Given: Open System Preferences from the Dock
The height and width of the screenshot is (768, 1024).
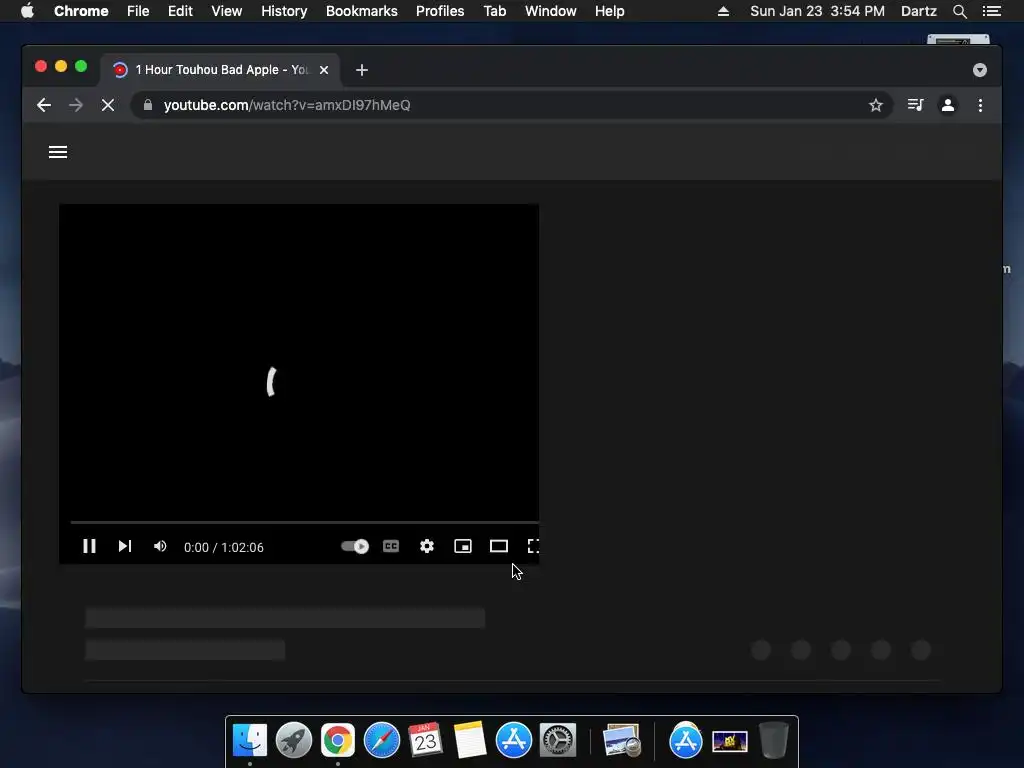Looking at the screenshot, I should click(x=558, y=741).
